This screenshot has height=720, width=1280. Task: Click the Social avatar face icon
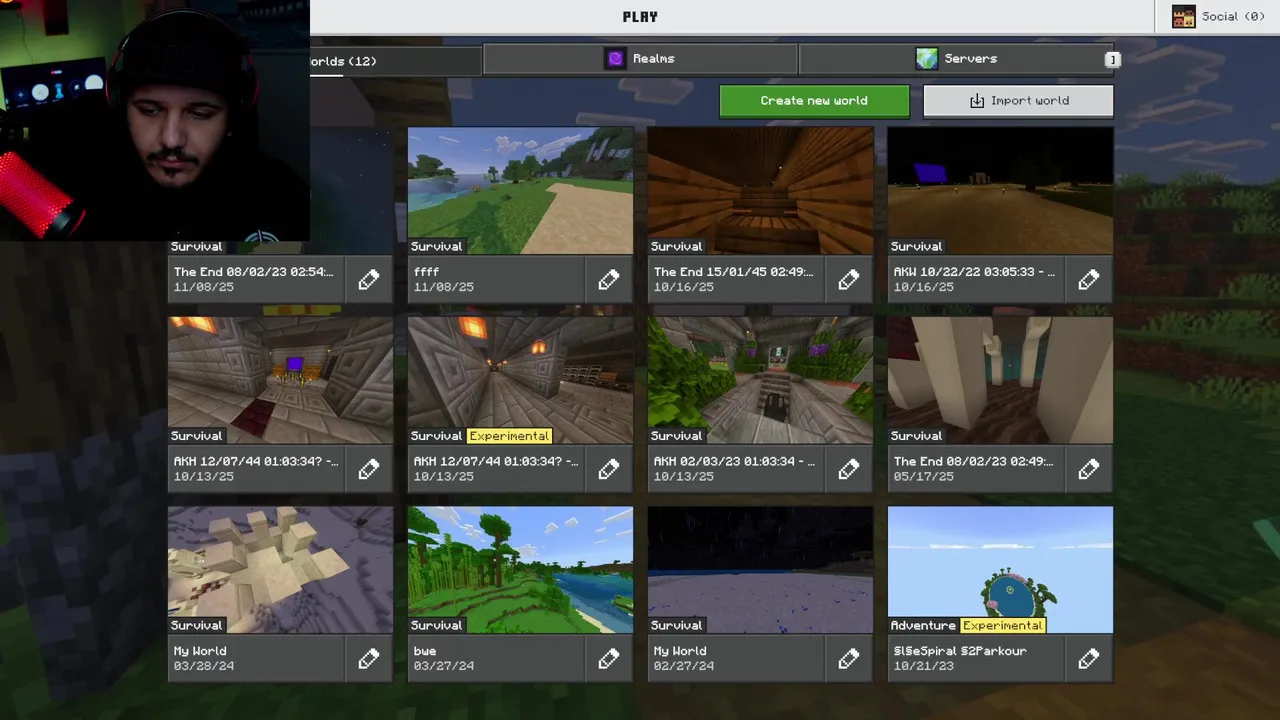[x=1184, y=17]
